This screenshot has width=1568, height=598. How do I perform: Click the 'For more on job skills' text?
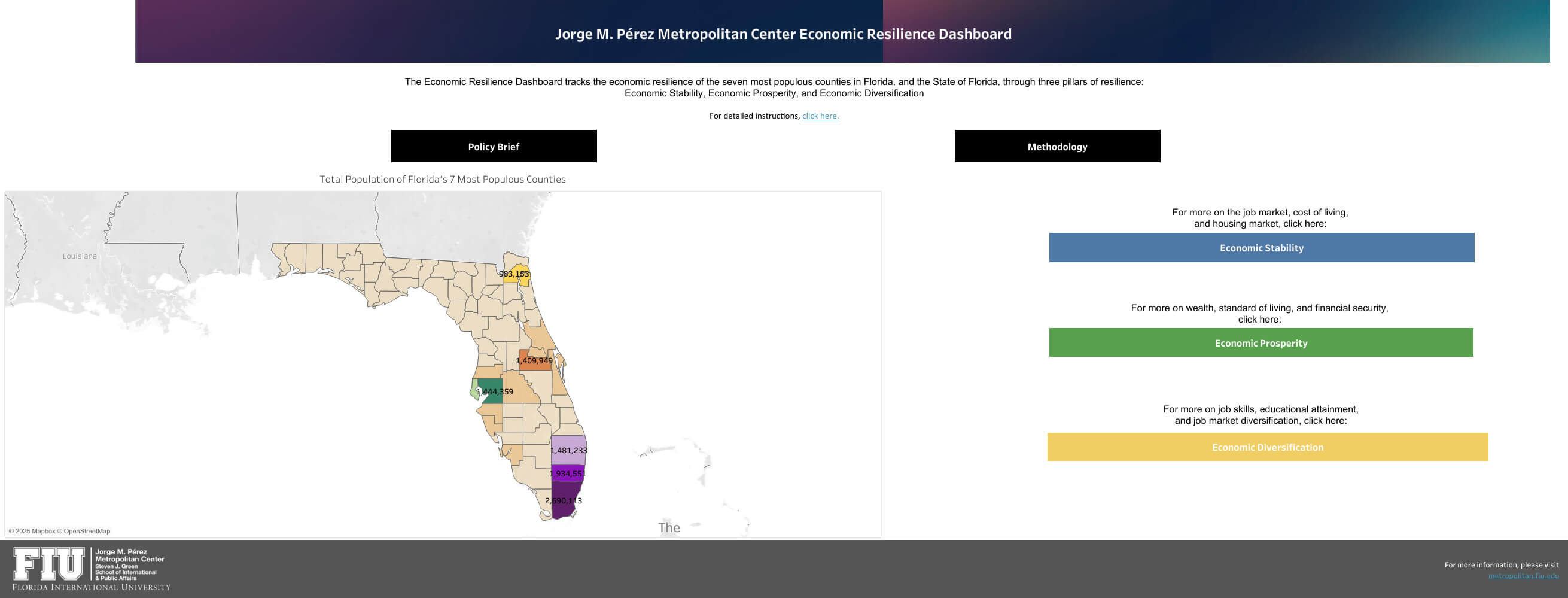point(1260,415)
